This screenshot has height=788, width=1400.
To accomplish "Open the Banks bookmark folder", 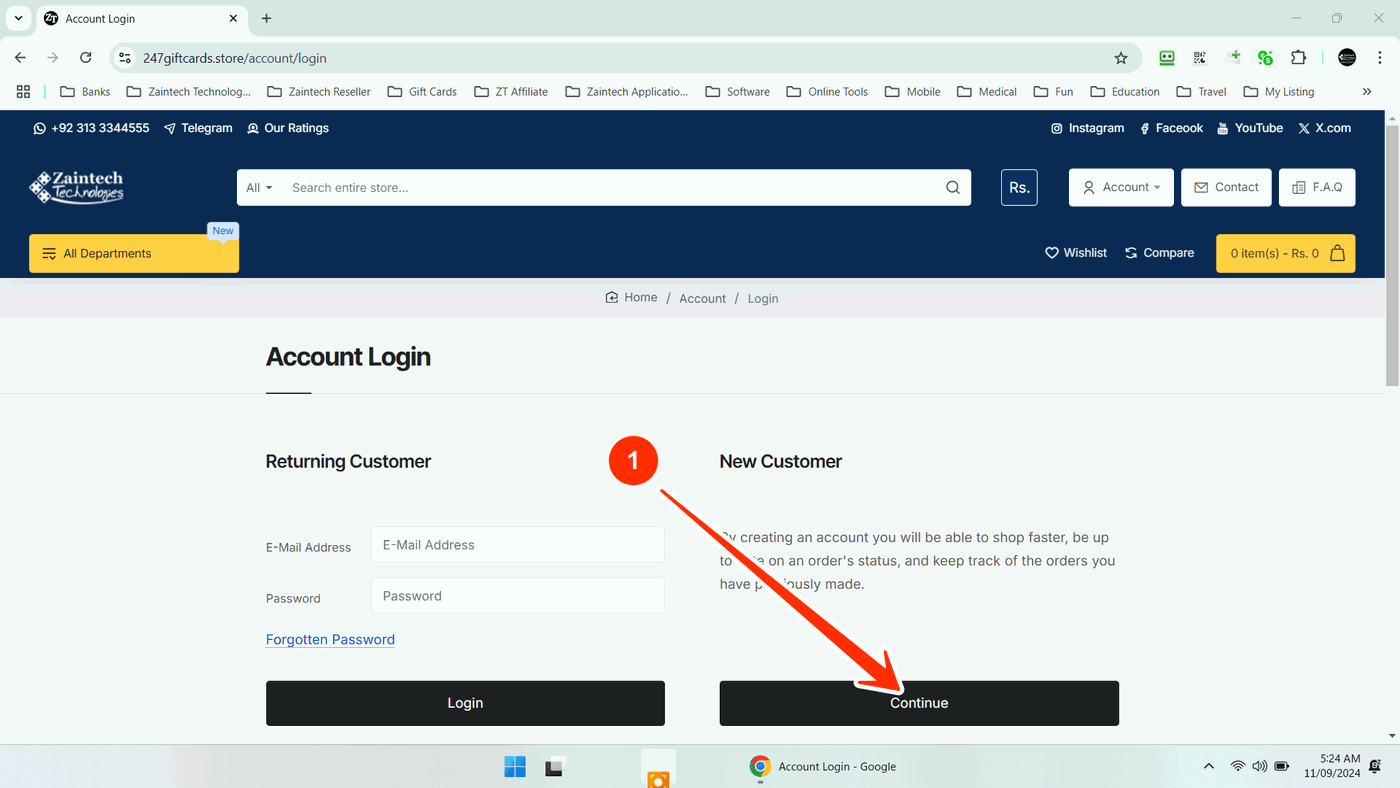I will pos(85,92).
